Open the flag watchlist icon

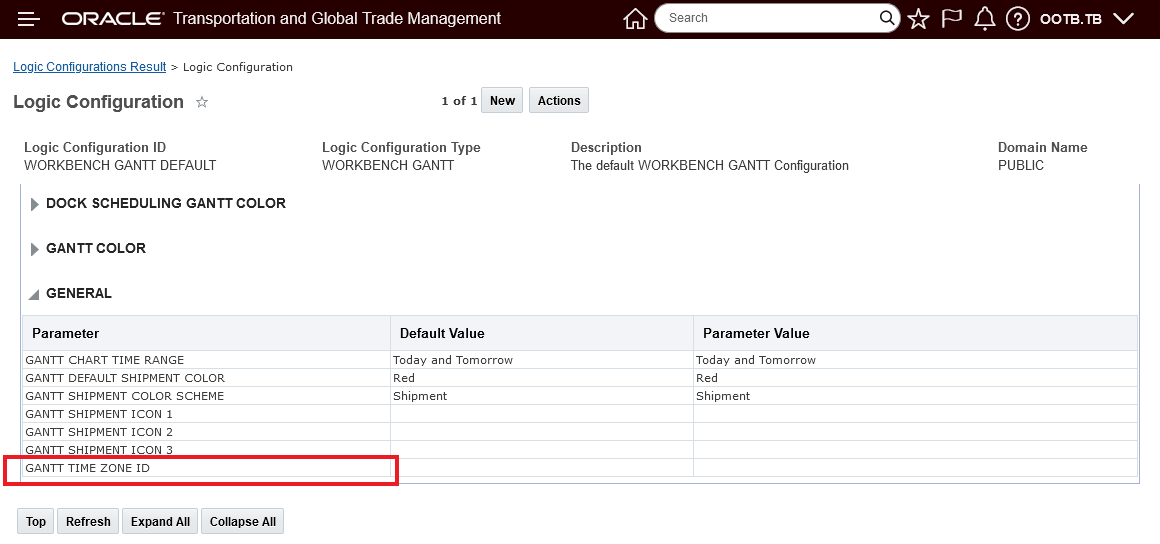951,19
